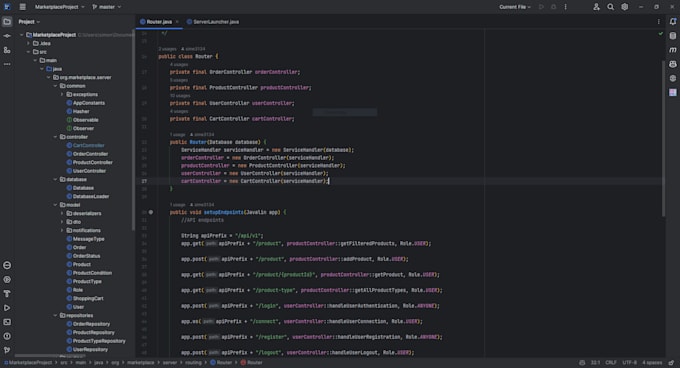Expand the deserializers package
Image resolution: width=680 pixels, height=368 pixels.
tap(62, 213)
